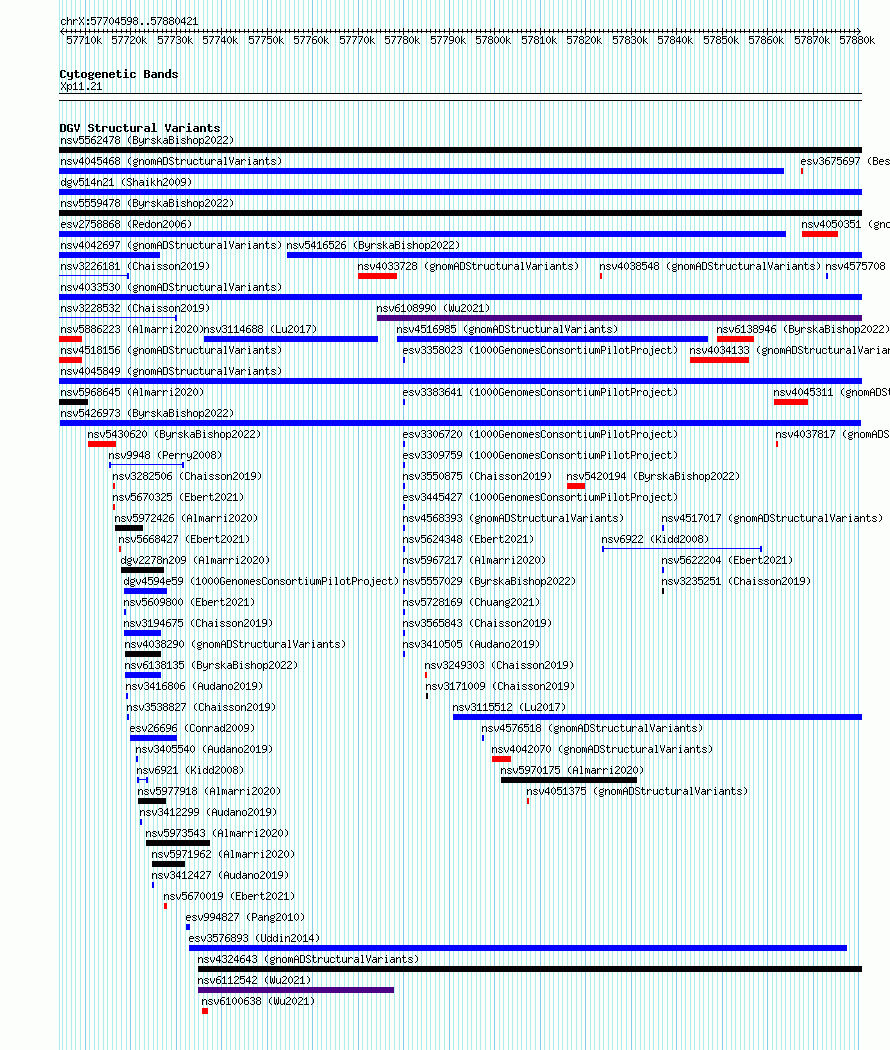Viewport: 890px width, 1050px height.
Task: Click esv26696 (Conrad2009) label
Action: [192, 729]
